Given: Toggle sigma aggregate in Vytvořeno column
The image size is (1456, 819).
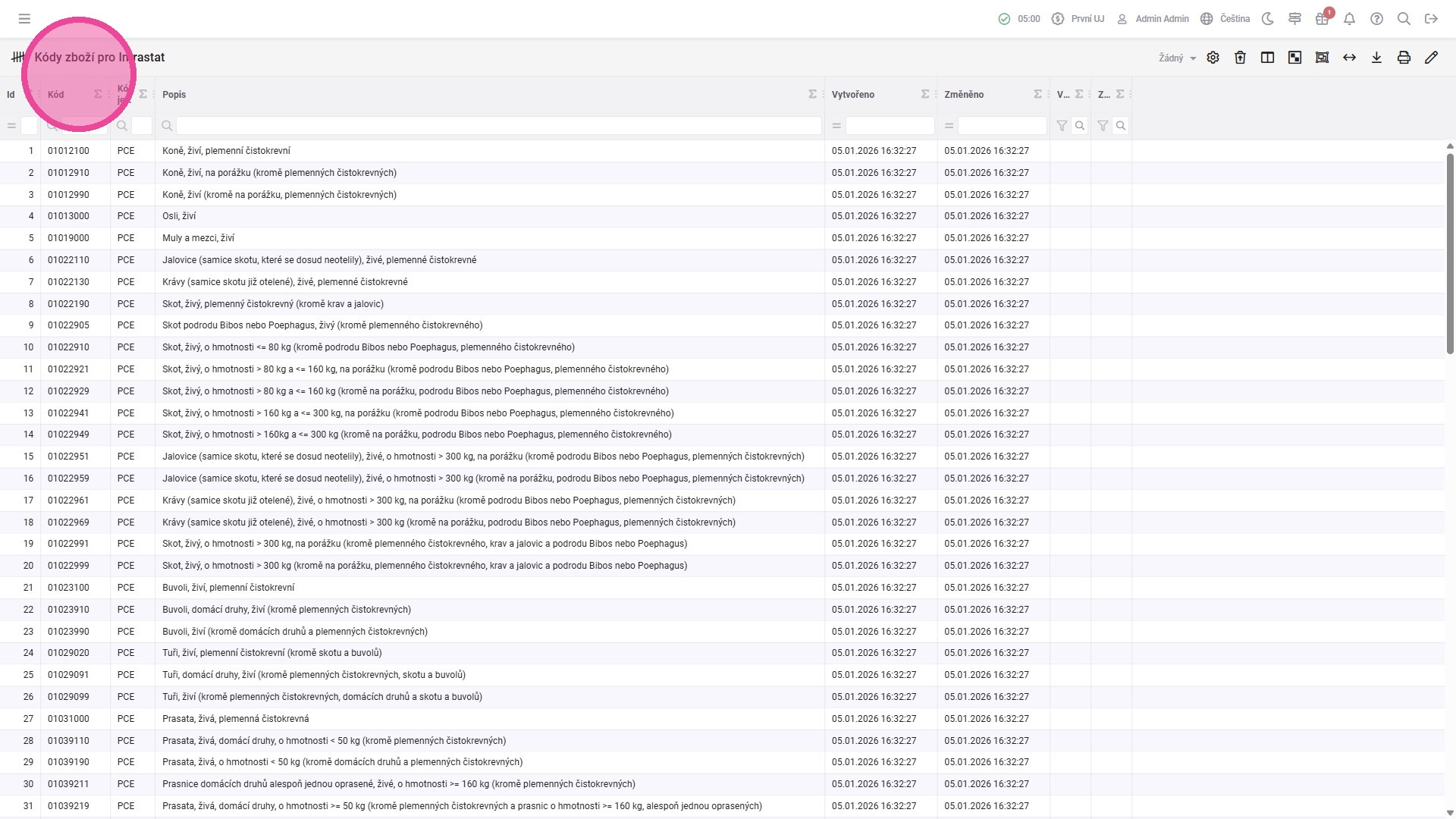Looking at the screenshot, I should pyautogui.click(x=924, y=94).
